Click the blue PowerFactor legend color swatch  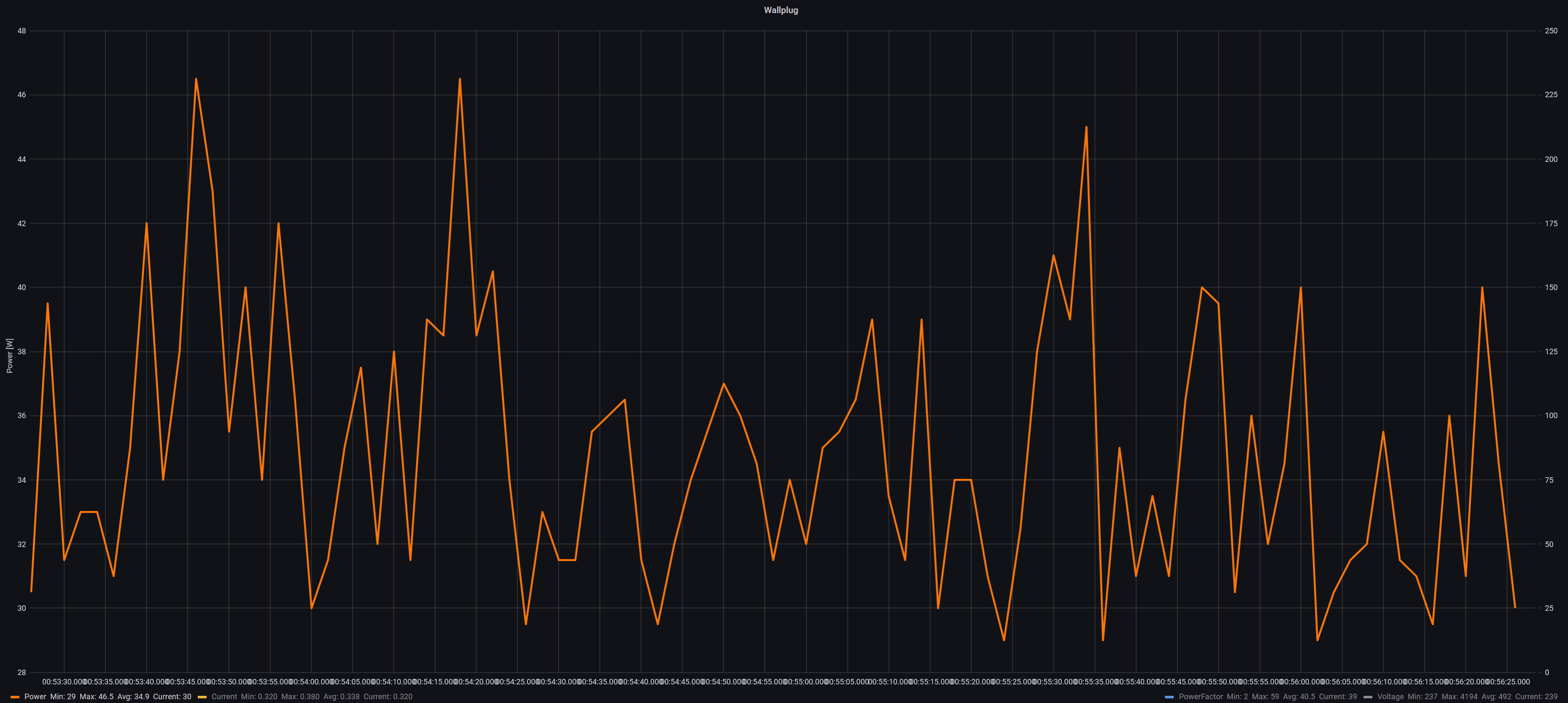[1169, 697]
